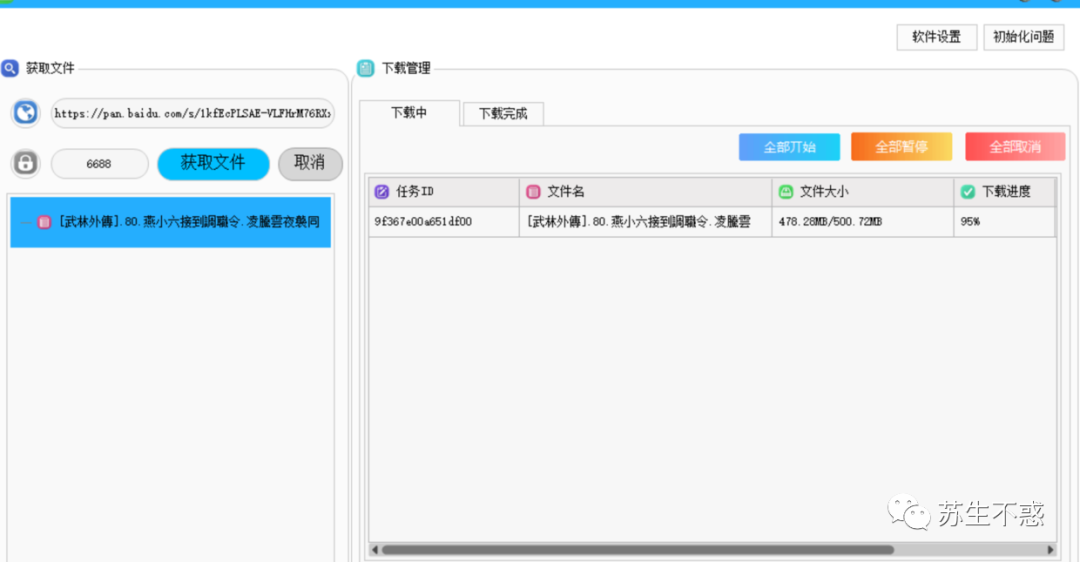Click the green icon in 文件大小 header
Viewport: 1080px width, 562px height.
(x=786, y=191)
